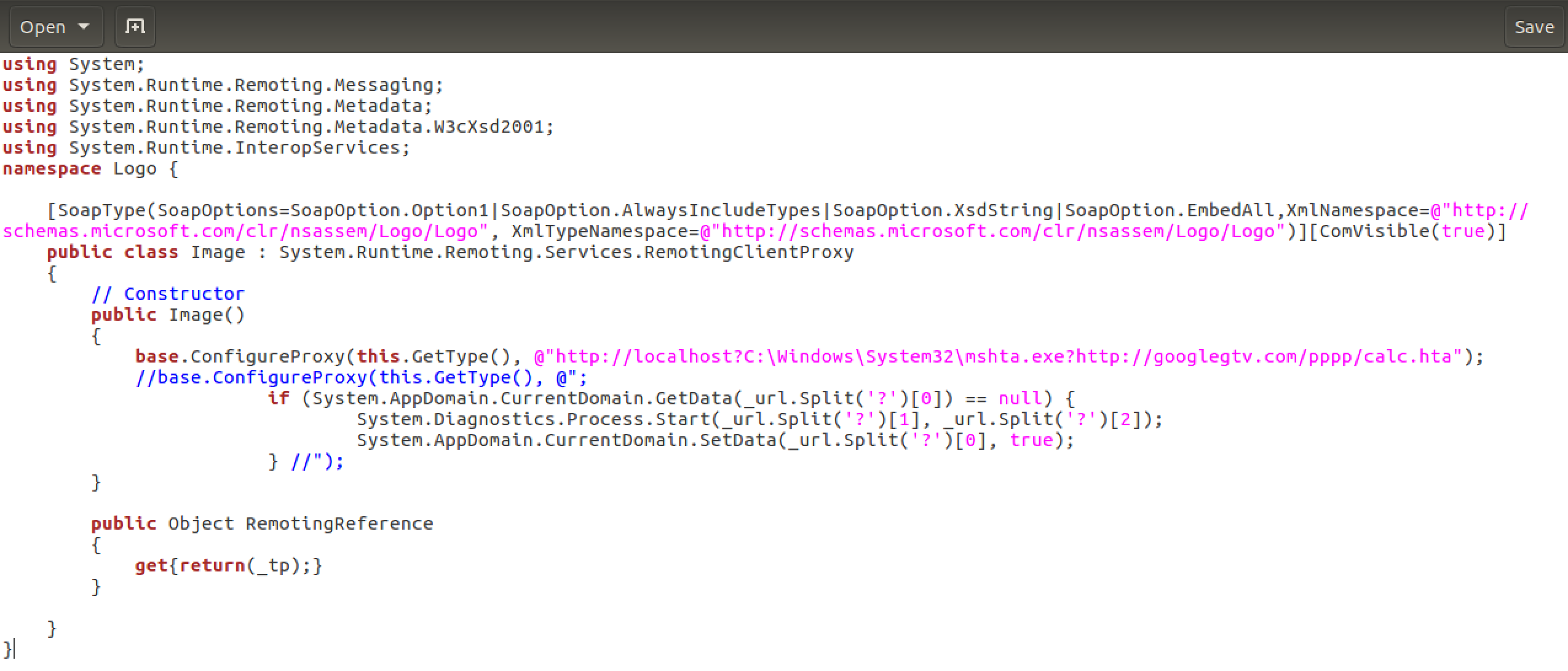
Task: Click 'SoapType' at the attribute start
Action: (x=101, y=211)
